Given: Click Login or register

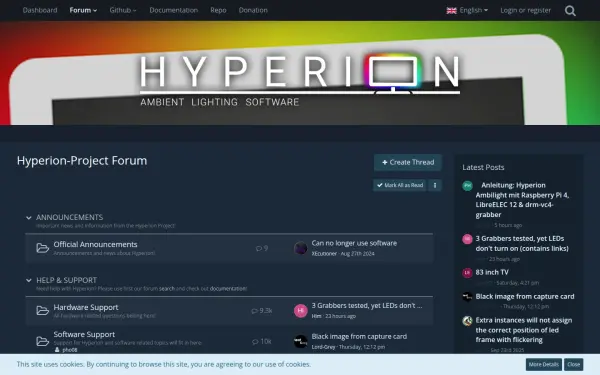Looking at the screenshot, I should point(525,10).
